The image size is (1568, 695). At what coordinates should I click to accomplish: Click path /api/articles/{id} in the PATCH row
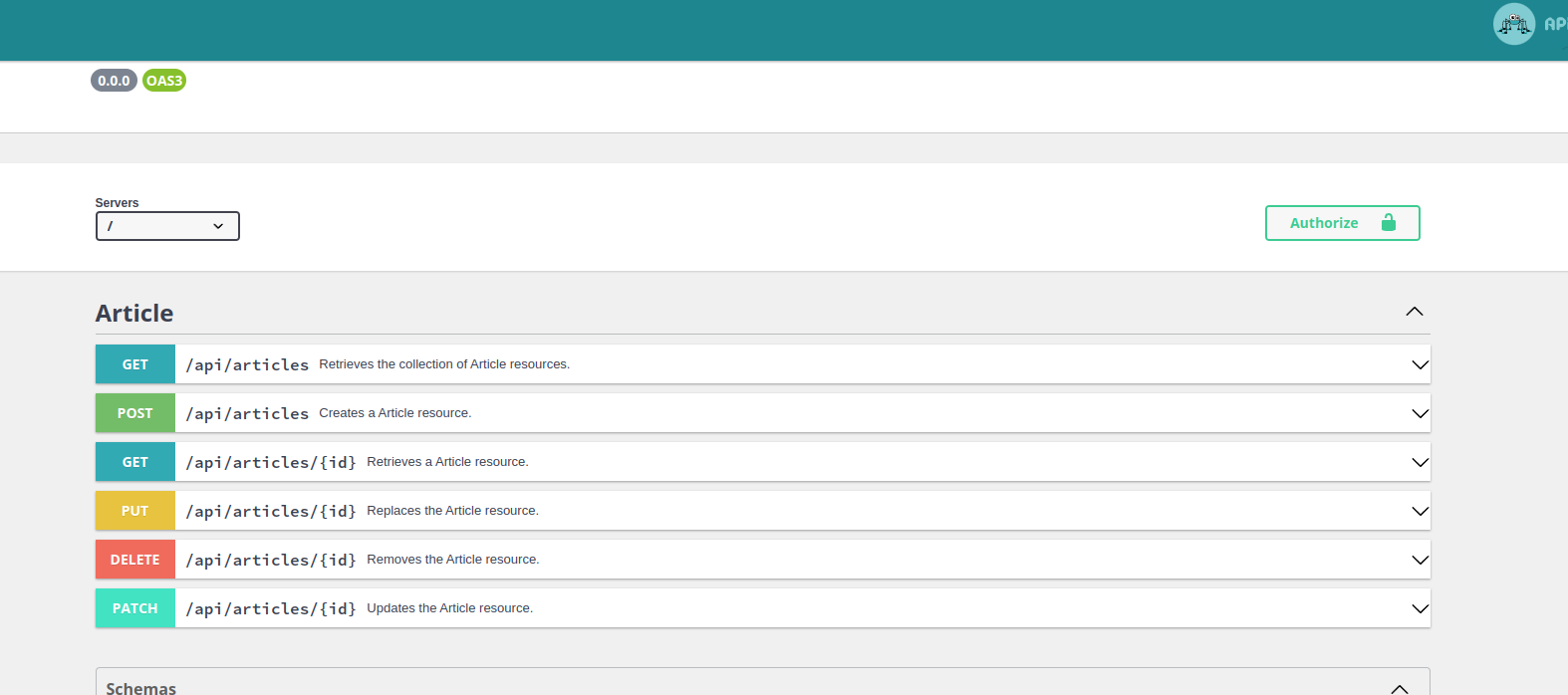coord(271,608)
